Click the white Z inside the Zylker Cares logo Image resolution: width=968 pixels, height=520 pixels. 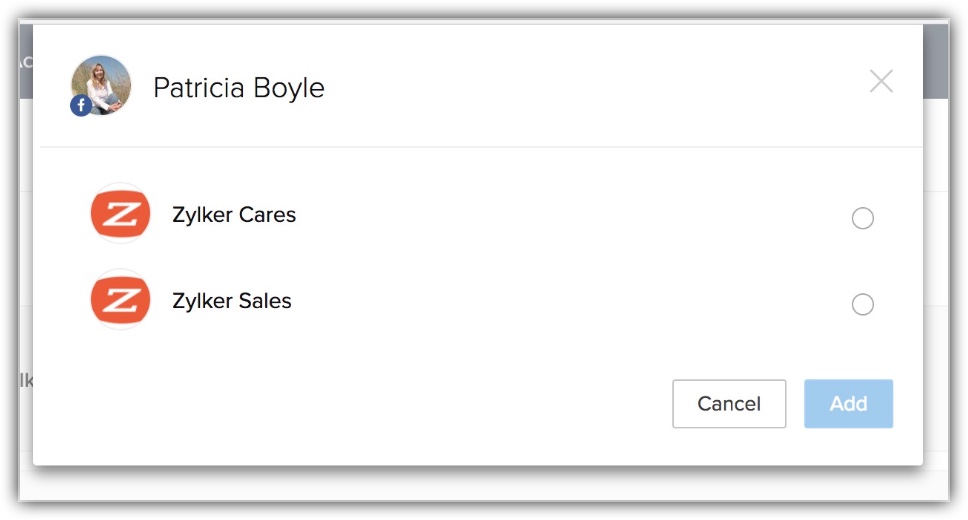point(120,214)
